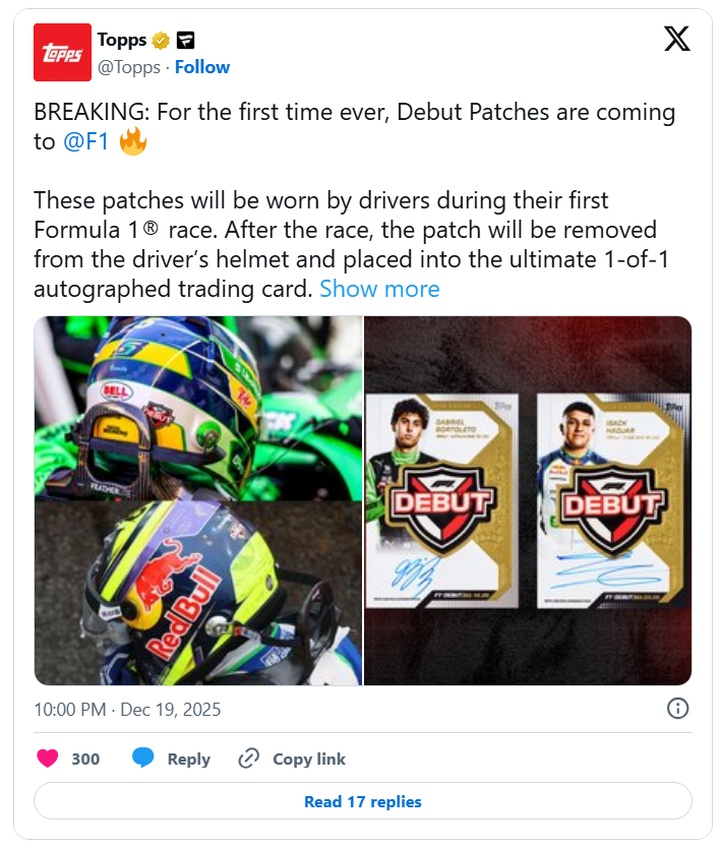720x848 pixels.
Task: Click the Reply label
Action: (189, 759)
